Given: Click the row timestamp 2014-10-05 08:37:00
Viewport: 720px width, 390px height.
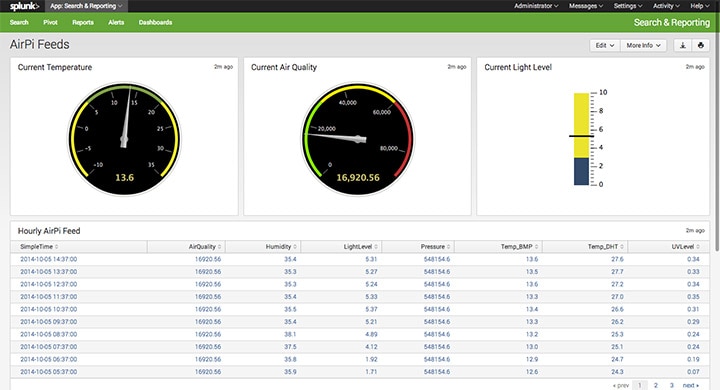Looking at the screenshot, I should coord(49,334).
